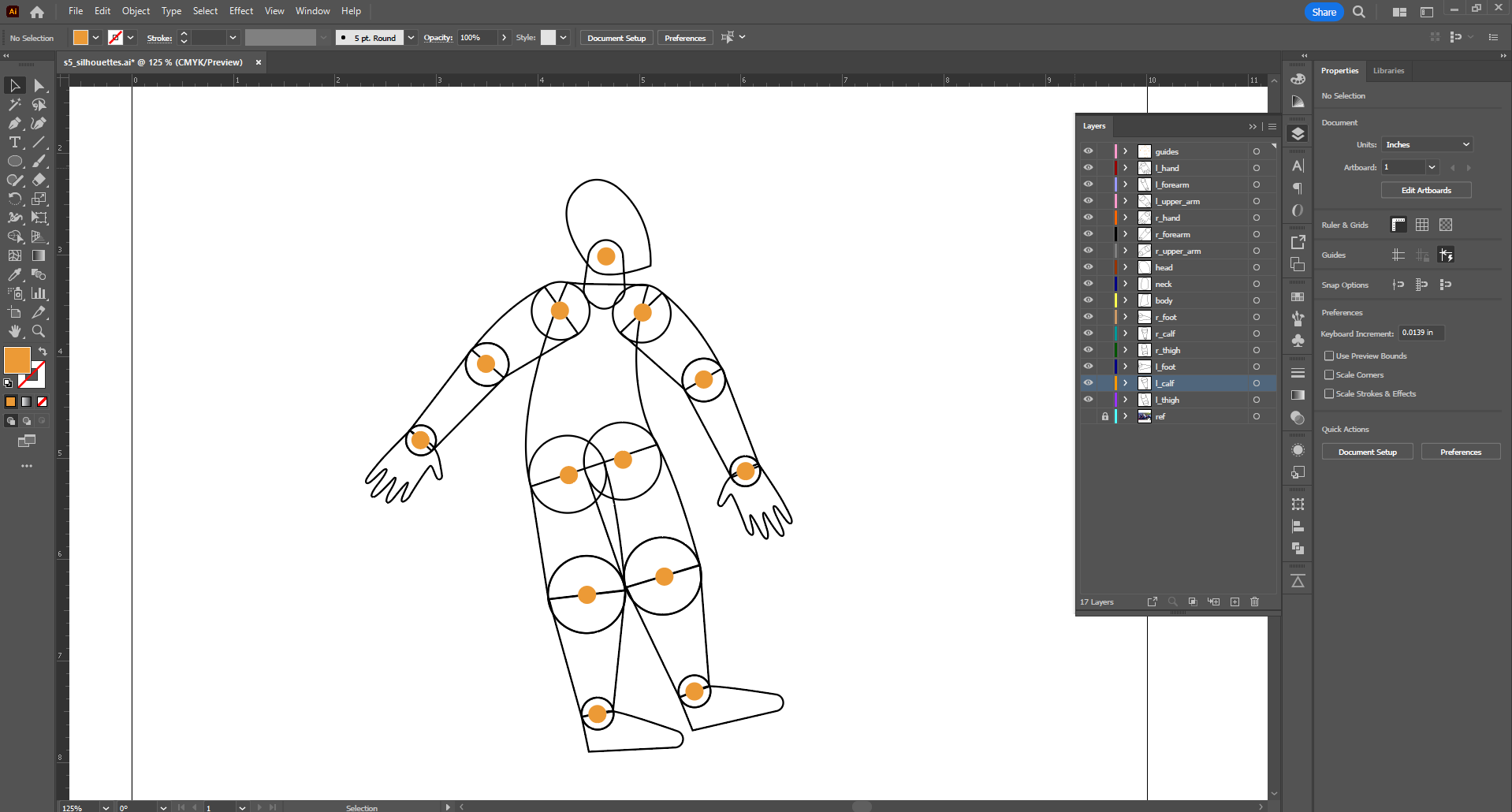Hide the head layer
The height and width of the screenshot is (812, 1512).
pyautogui.click(x=1088, y=267)
